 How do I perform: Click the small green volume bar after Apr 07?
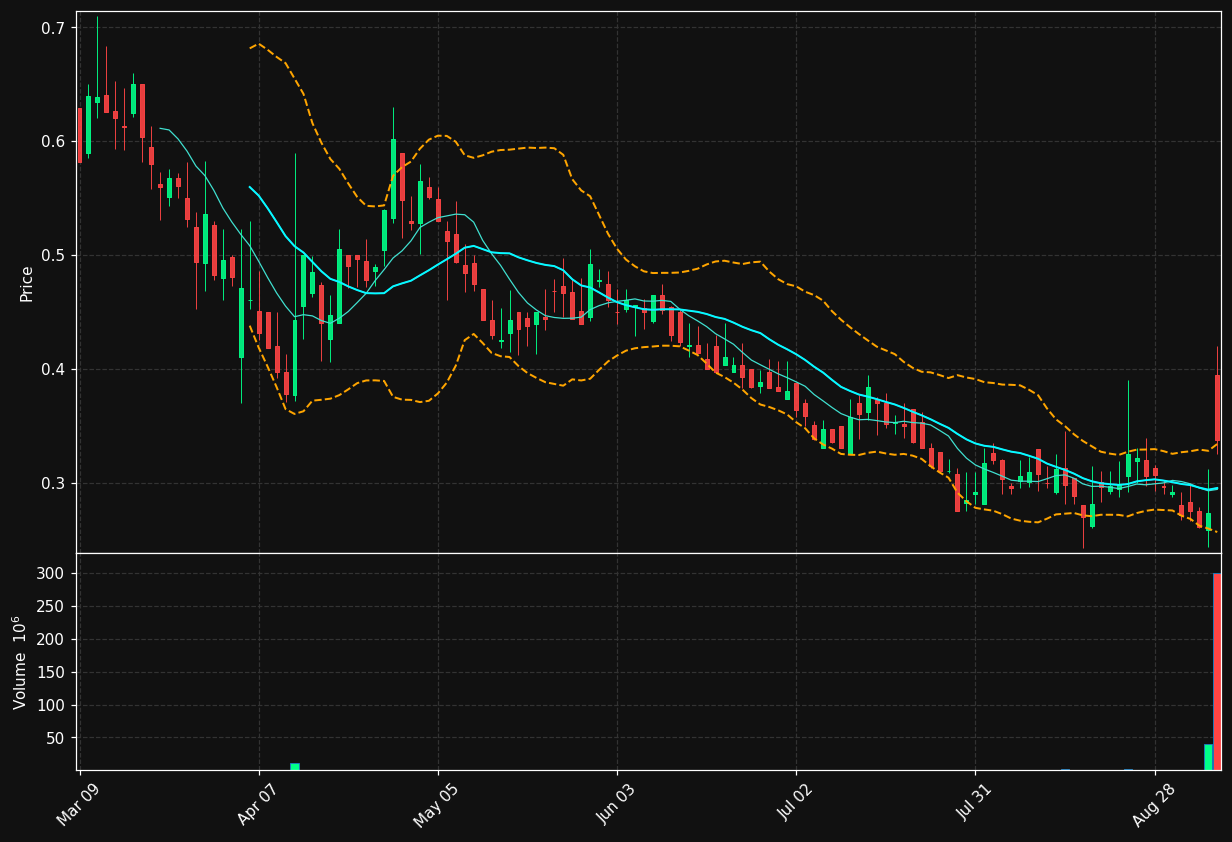[x=295, y=767]
